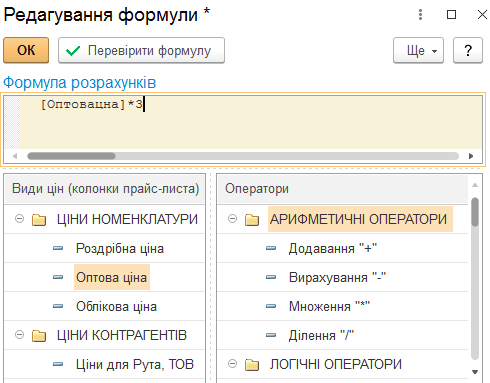Select the ЛОГІЧНІ ОПЕРАТОРИ folder row
The height and width of the screenshot is (383, 490).
[x=343, y=364]
